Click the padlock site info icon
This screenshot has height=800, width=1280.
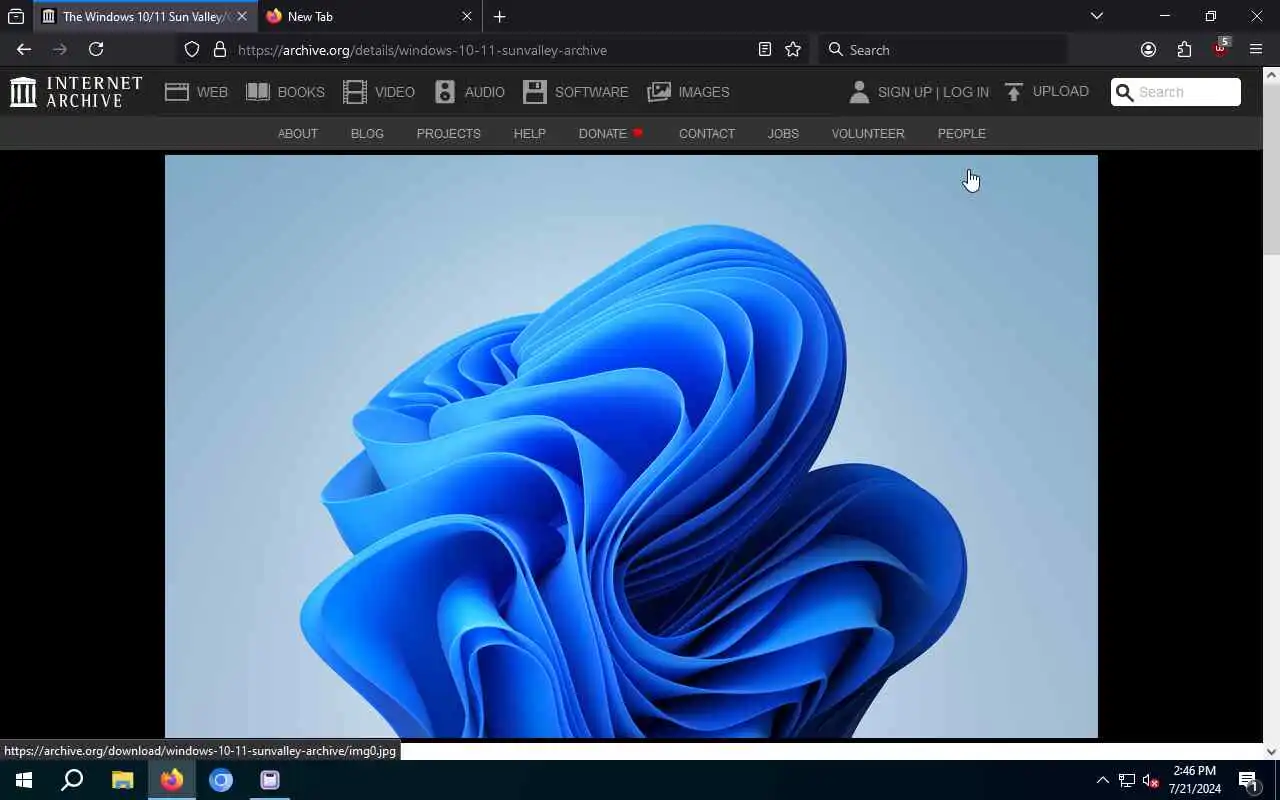coord(220,49)
